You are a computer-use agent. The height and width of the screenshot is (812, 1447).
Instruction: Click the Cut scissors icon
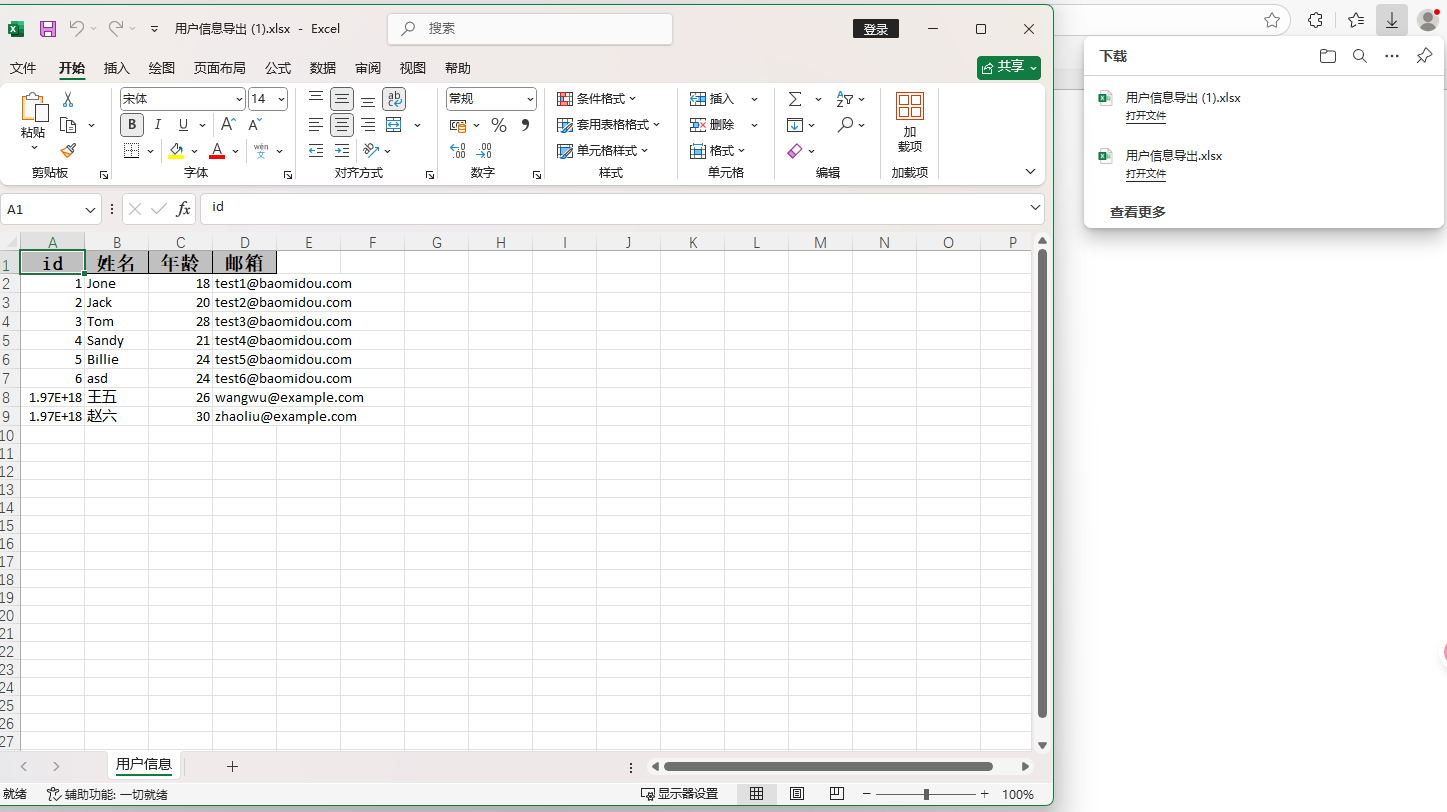coord(68,99)
